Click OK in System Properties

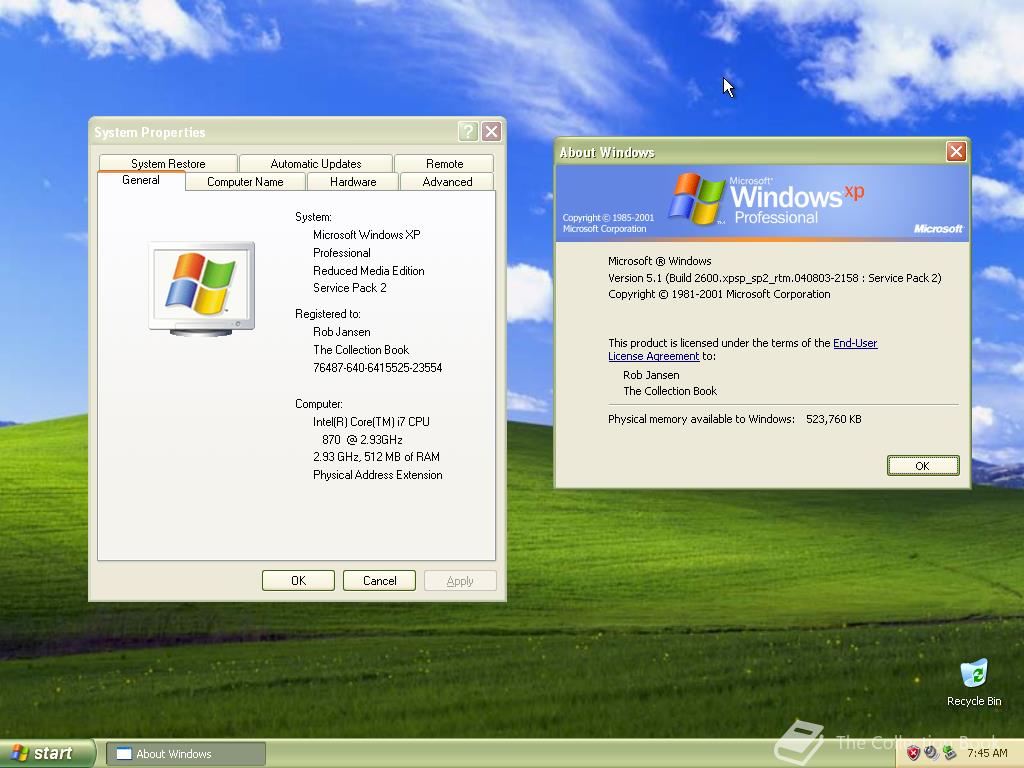point(298,581)
